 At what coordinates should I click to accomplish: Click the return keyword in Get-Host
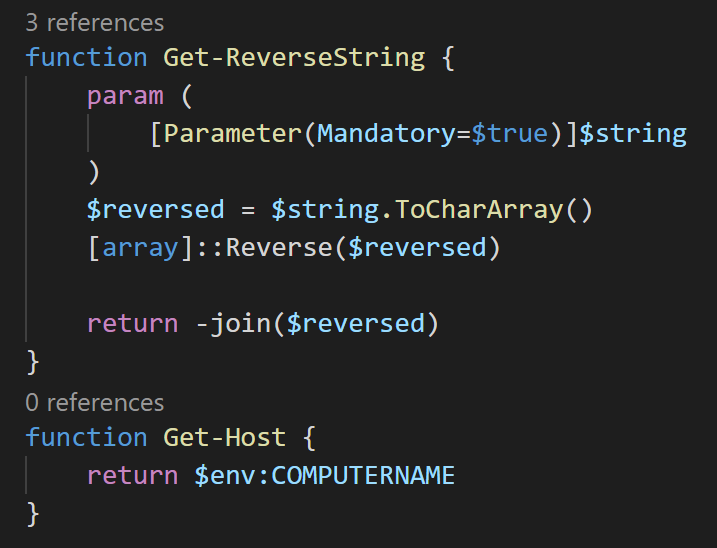133,476
